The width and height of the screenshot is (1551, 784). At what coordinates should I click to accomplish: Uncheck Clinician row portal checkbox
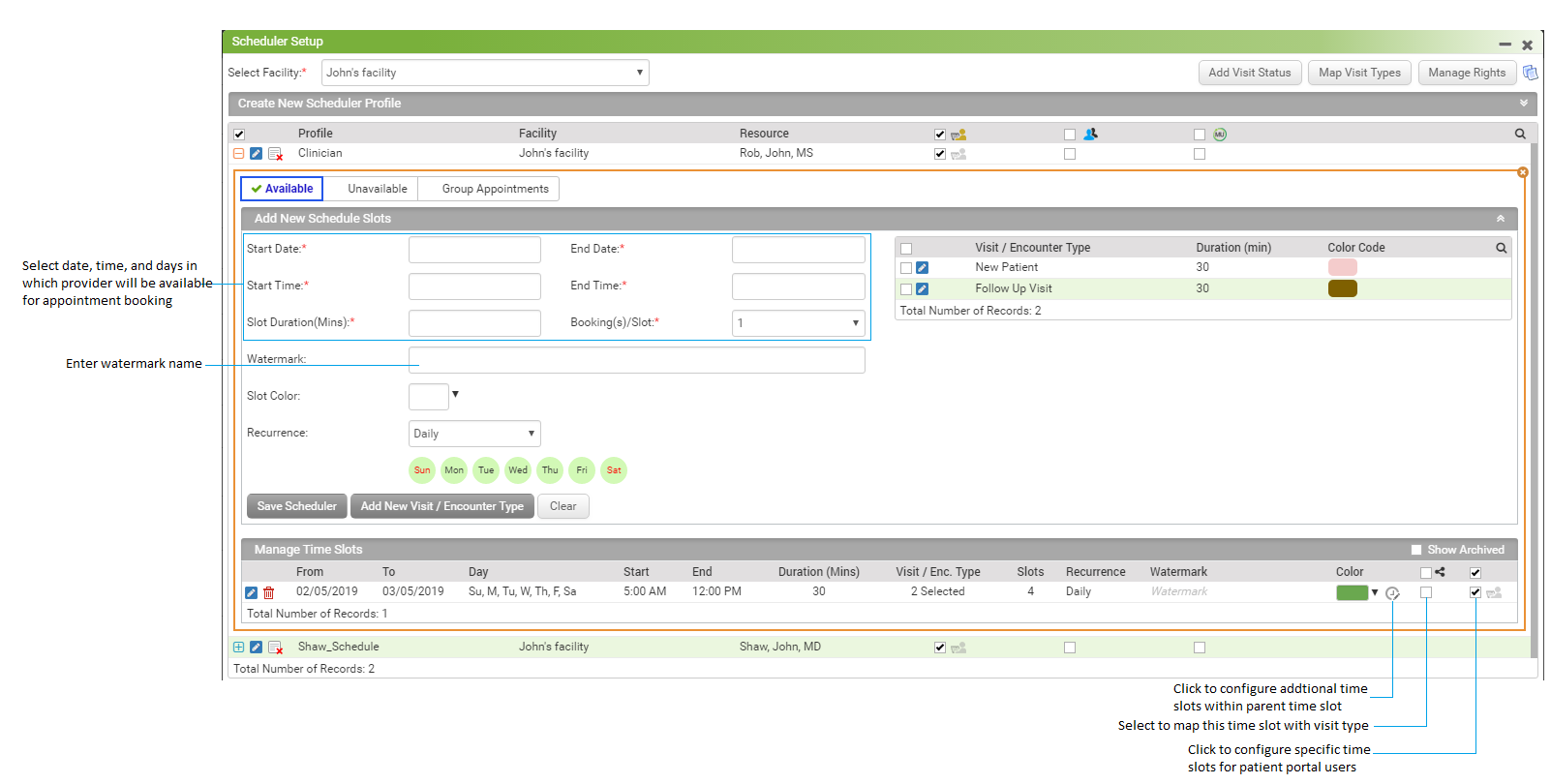(940, 154)
